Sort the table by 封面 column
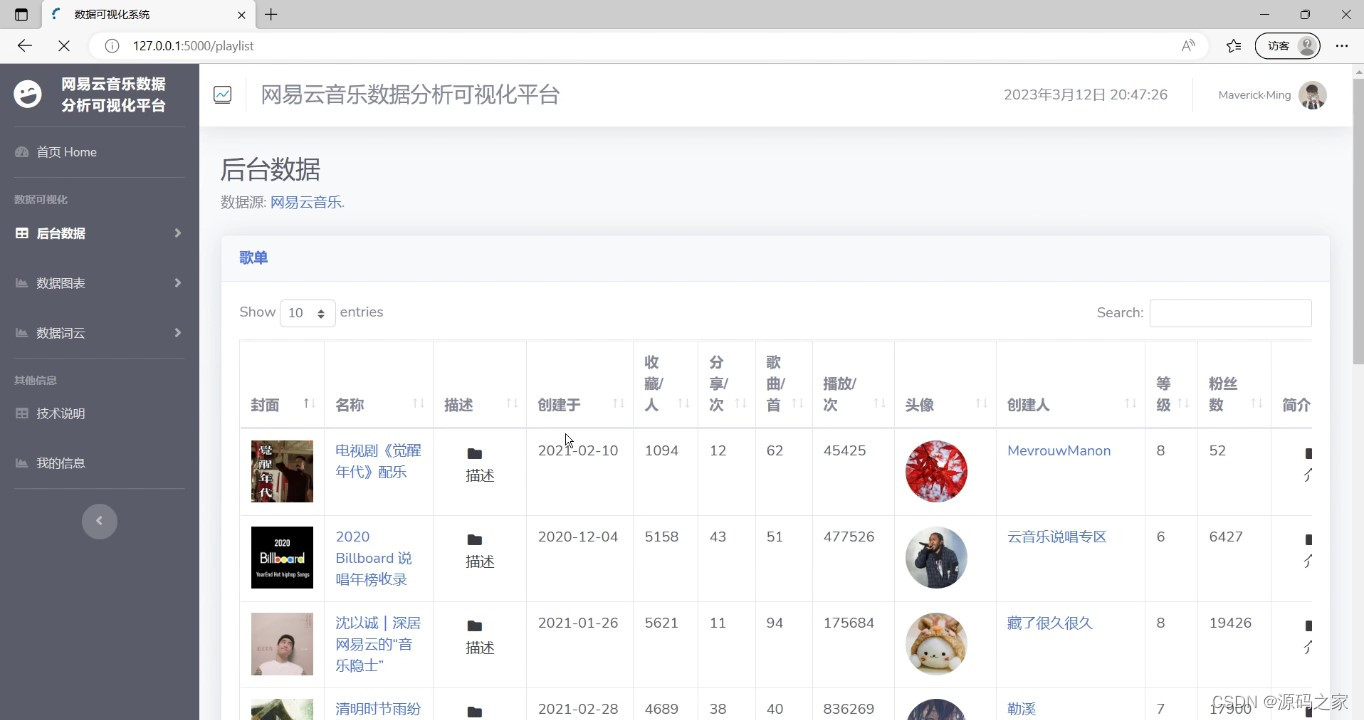The image size is (1364, 720). coord(282,385)
